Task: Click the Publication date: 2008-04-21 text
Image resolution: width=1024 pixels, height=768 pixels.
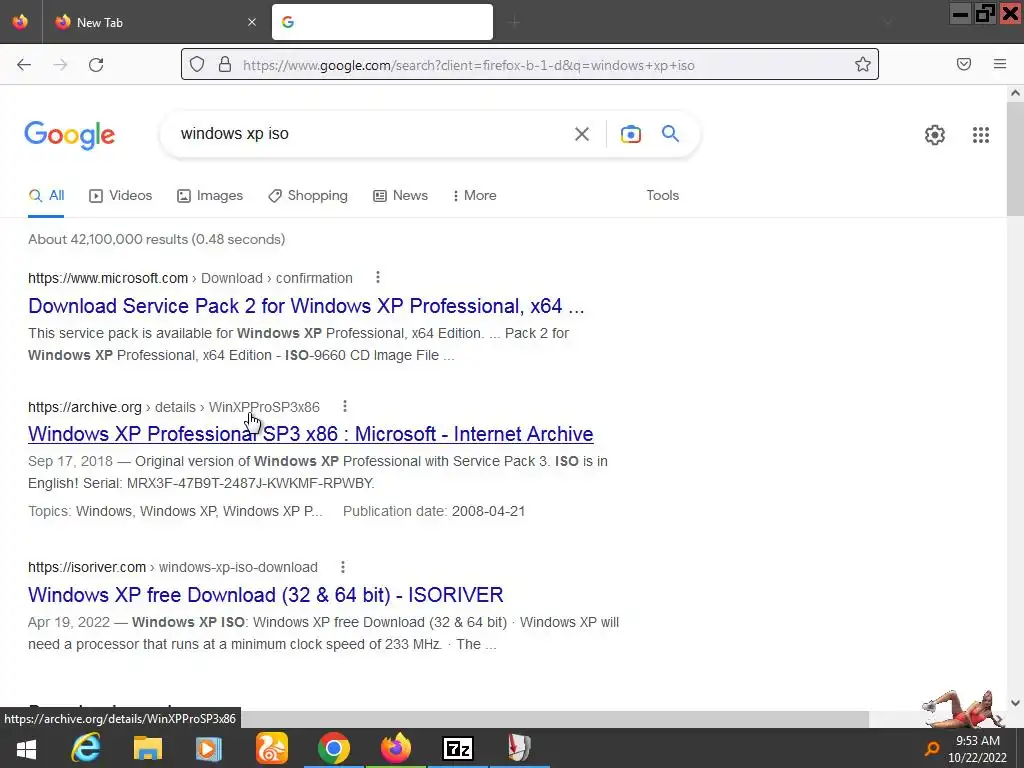Action: (434, 511)
